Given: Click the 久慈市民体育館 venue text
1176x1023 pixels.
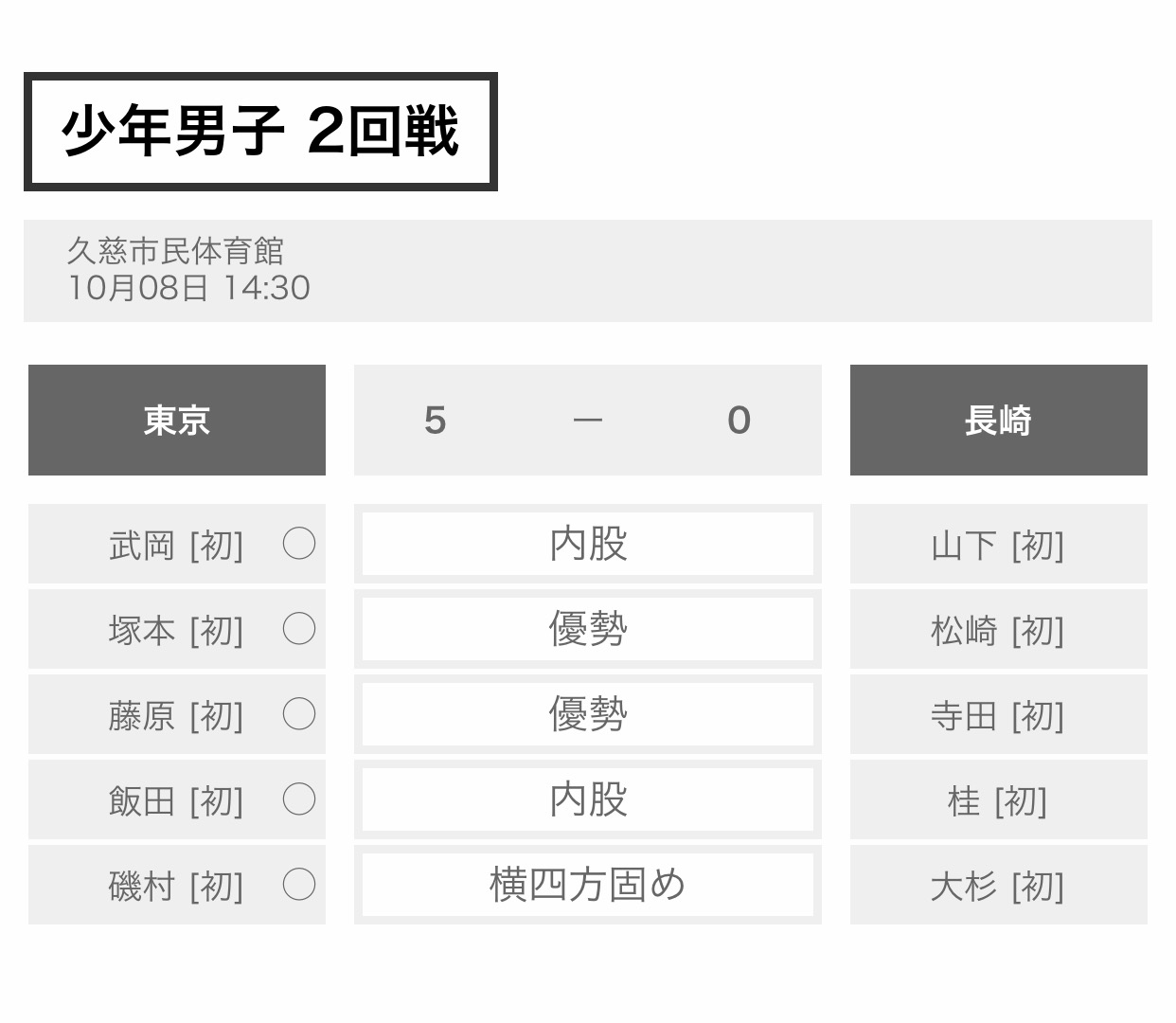Looking at the screenshot, I should click(x=175, y=251).
